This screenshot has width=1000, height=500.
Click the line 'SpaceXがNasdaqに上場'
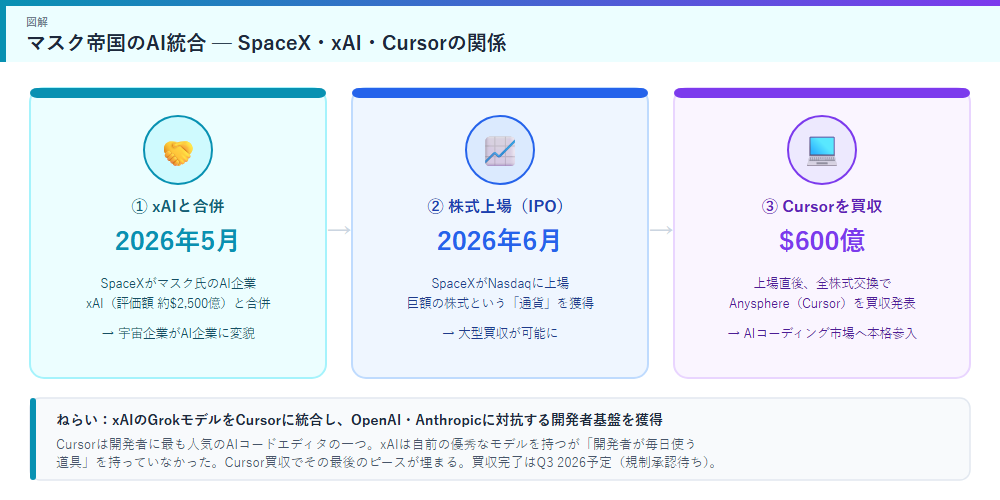click(500, 283)
